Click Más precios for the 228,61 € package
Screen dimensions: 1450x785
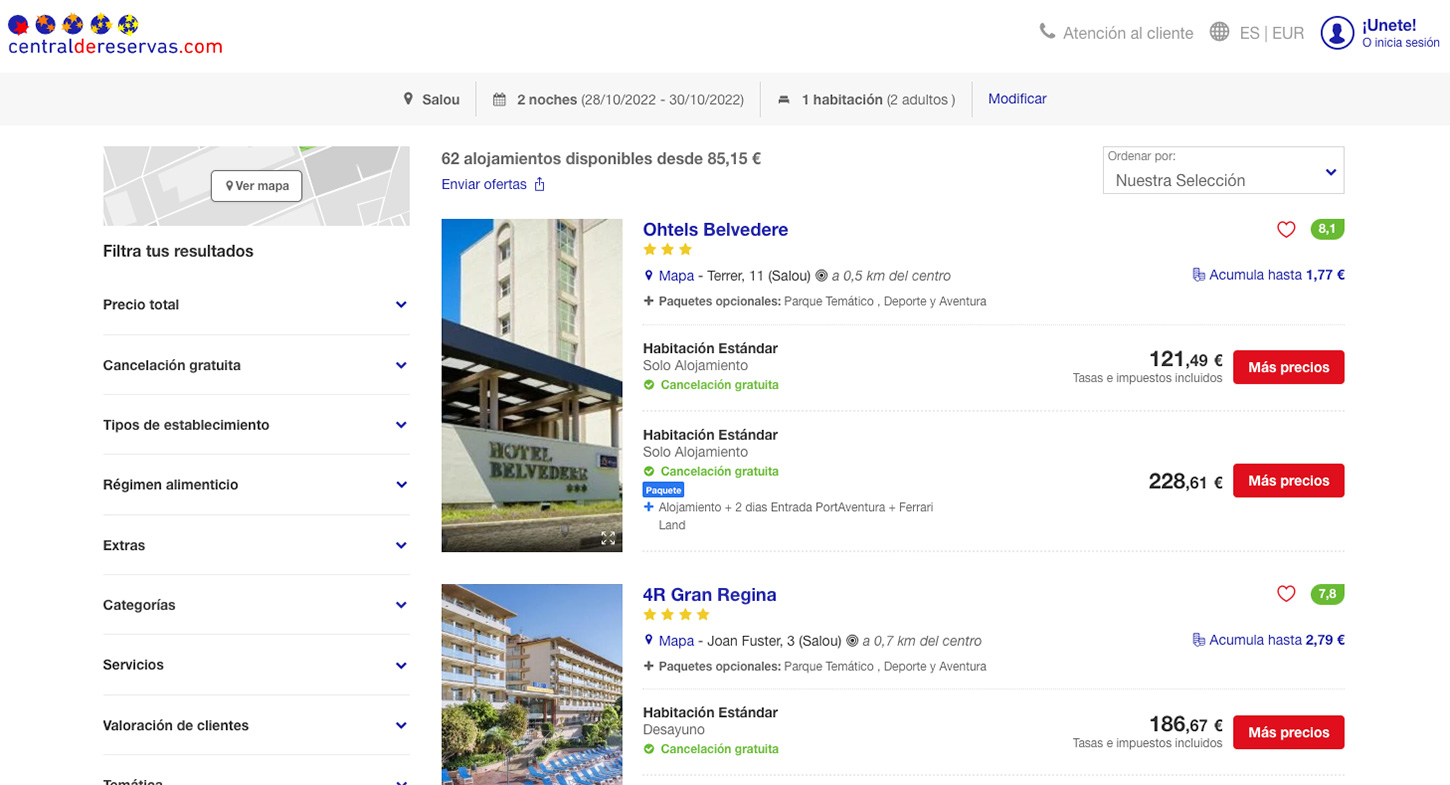click(1288, 481)
